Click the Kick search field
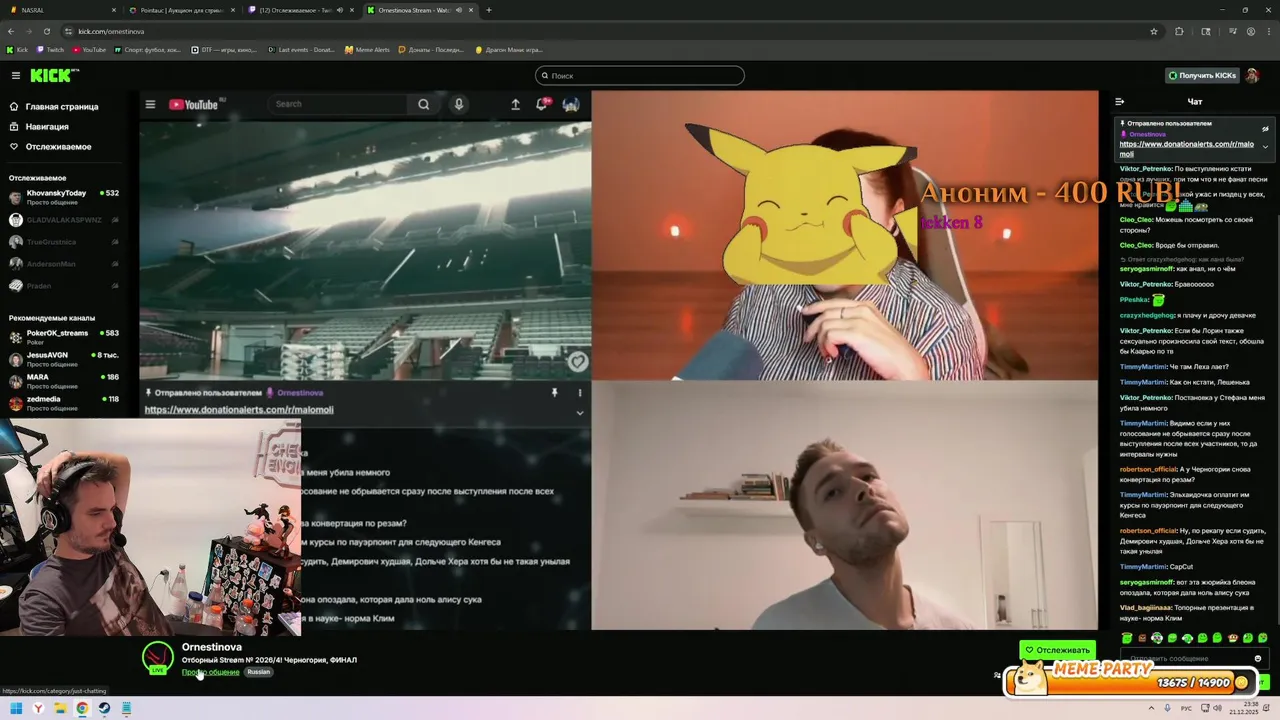Image resolution: width=1280 pixels, height=720 pixels. click(640, 75)
